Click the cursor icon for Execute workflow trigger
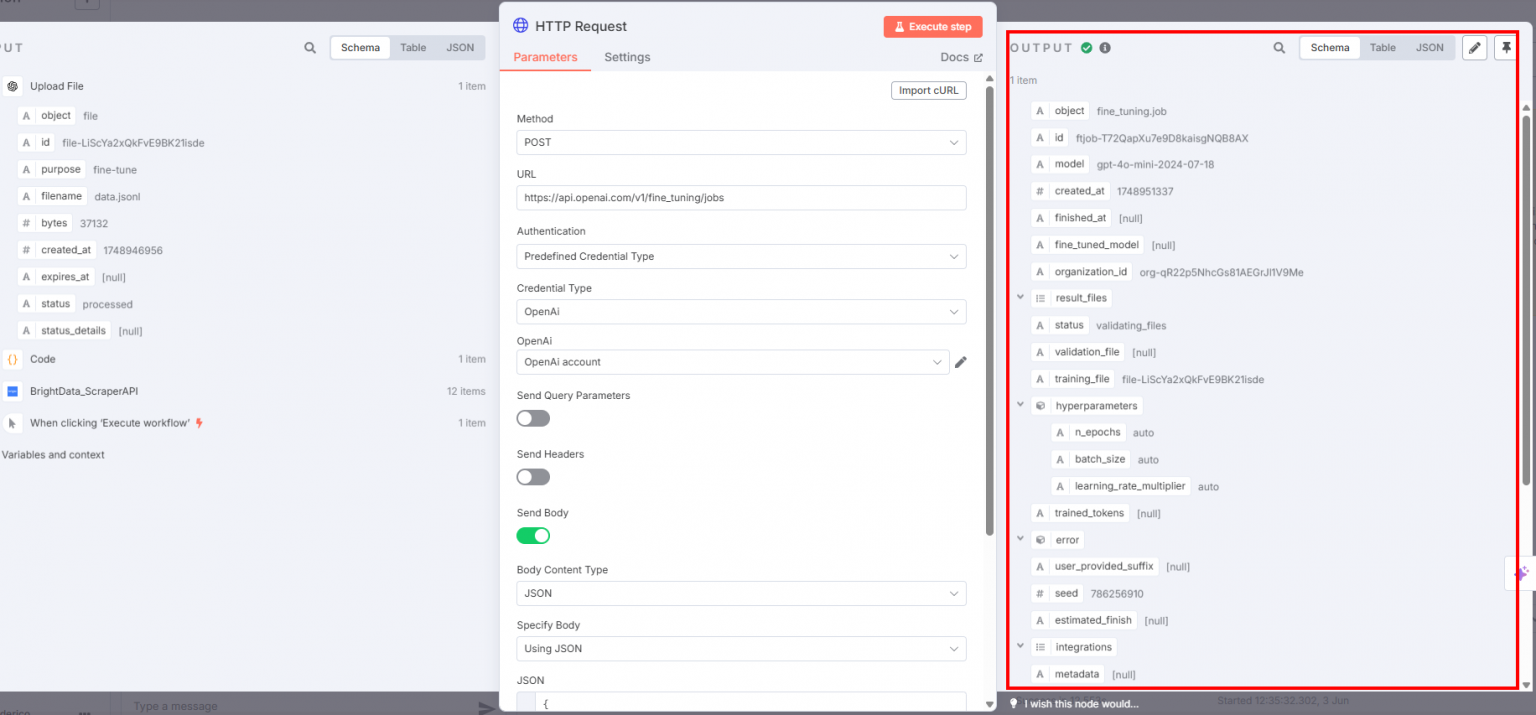 pos(11,422)
